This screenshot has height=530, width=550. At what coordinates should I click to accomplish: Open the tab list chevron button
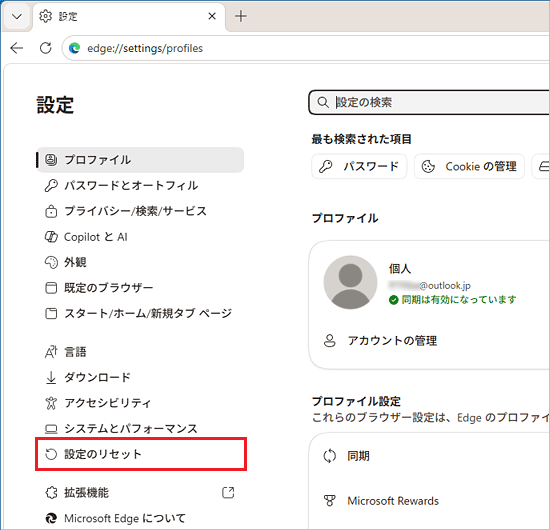pos(16,16)
